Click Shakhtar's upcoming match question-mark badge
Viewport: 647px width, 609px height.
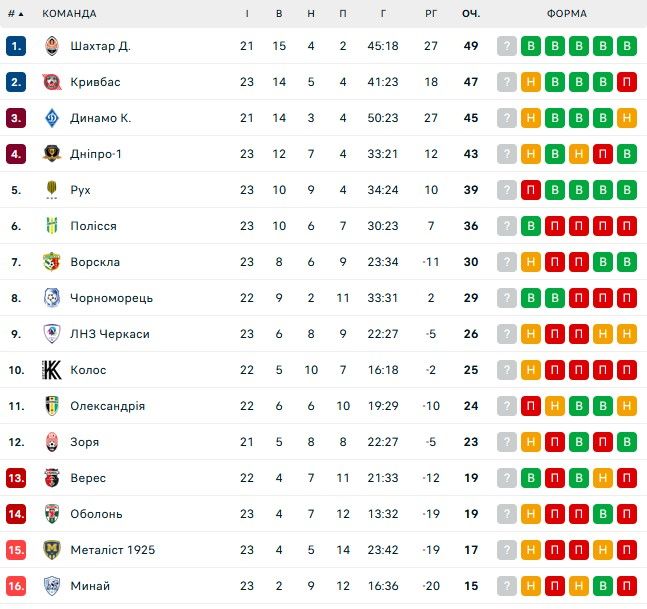507,46
